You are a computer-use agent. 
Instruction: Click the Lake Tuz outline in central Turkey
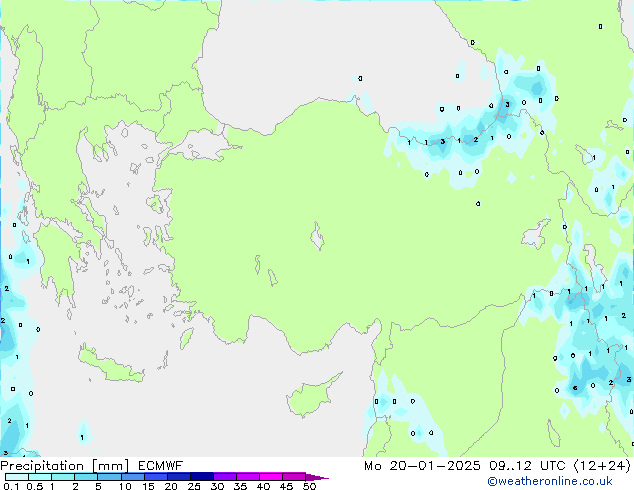pyautogui.click(x=320, y=240)
